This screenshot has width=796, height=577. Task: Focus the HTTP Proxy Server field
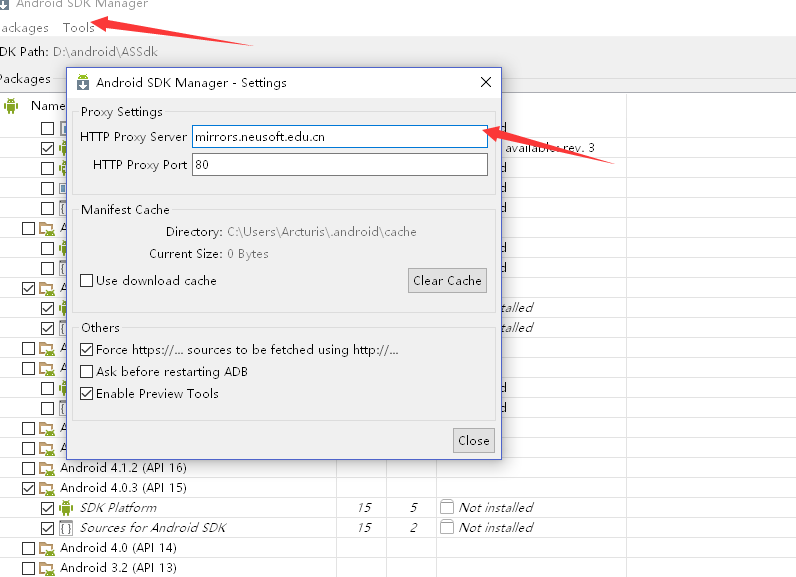coord(340,137)
